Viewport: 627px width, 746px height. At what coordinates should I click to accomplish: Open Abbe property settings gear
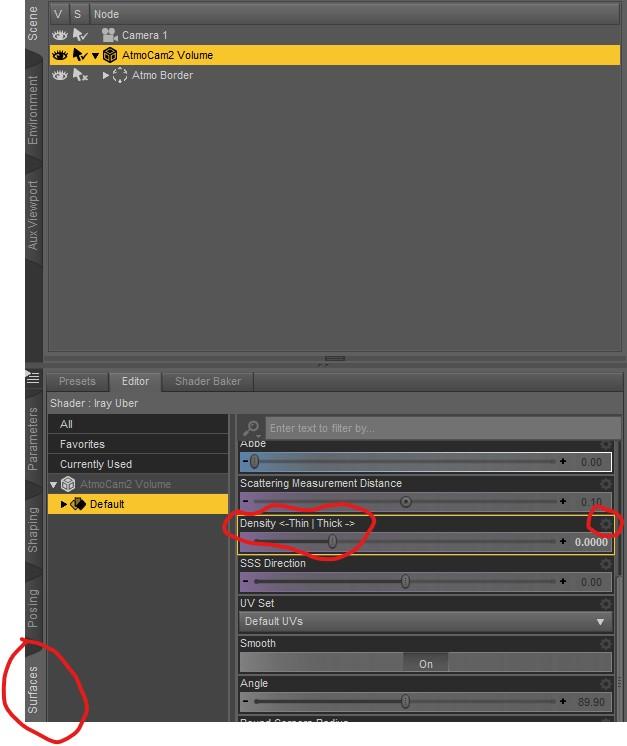606,444
